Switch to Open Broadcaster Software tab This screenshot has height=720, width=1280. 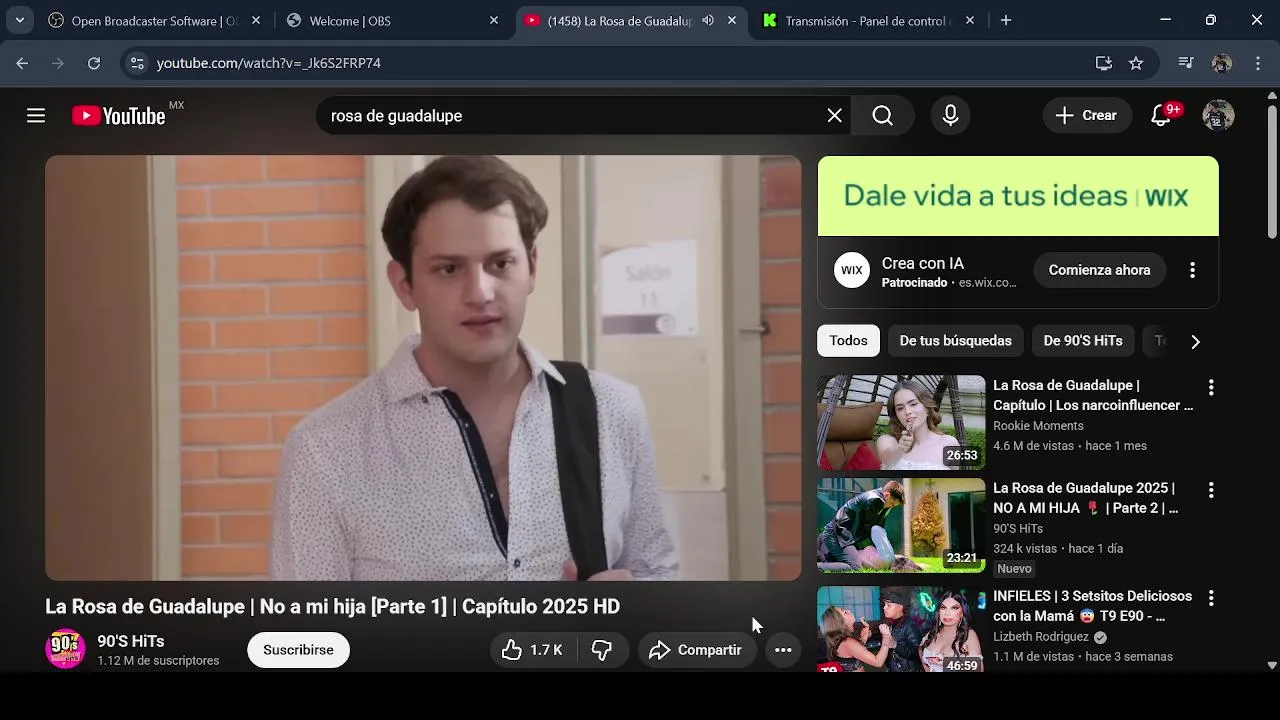click(x=152, y=20)
